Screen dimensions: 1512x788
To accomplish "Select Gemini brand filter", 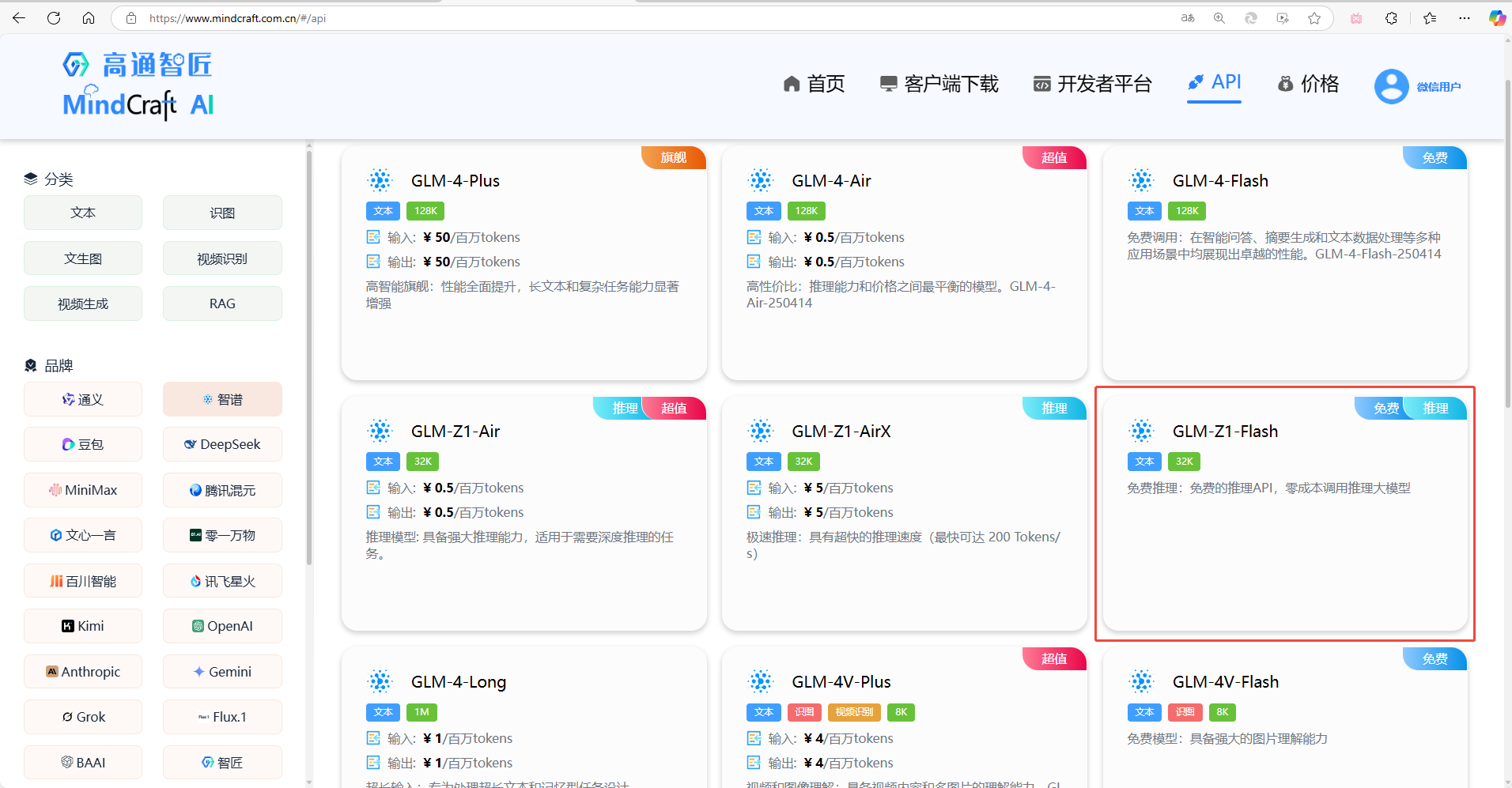I will (222, 672).
